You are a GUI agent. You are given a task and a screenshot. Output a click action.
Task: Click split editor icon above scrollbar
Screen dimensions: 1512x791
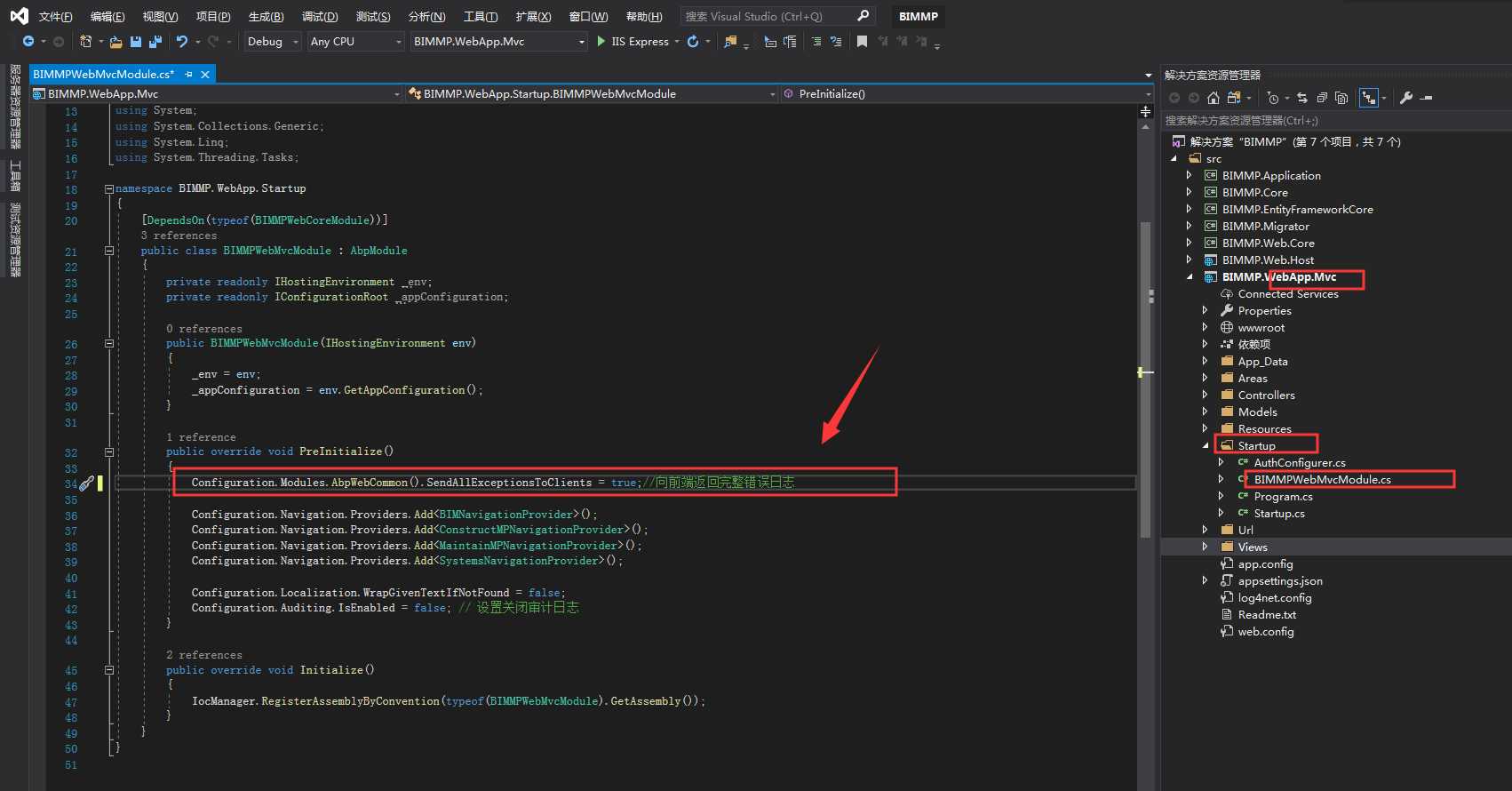[1145, 111]
